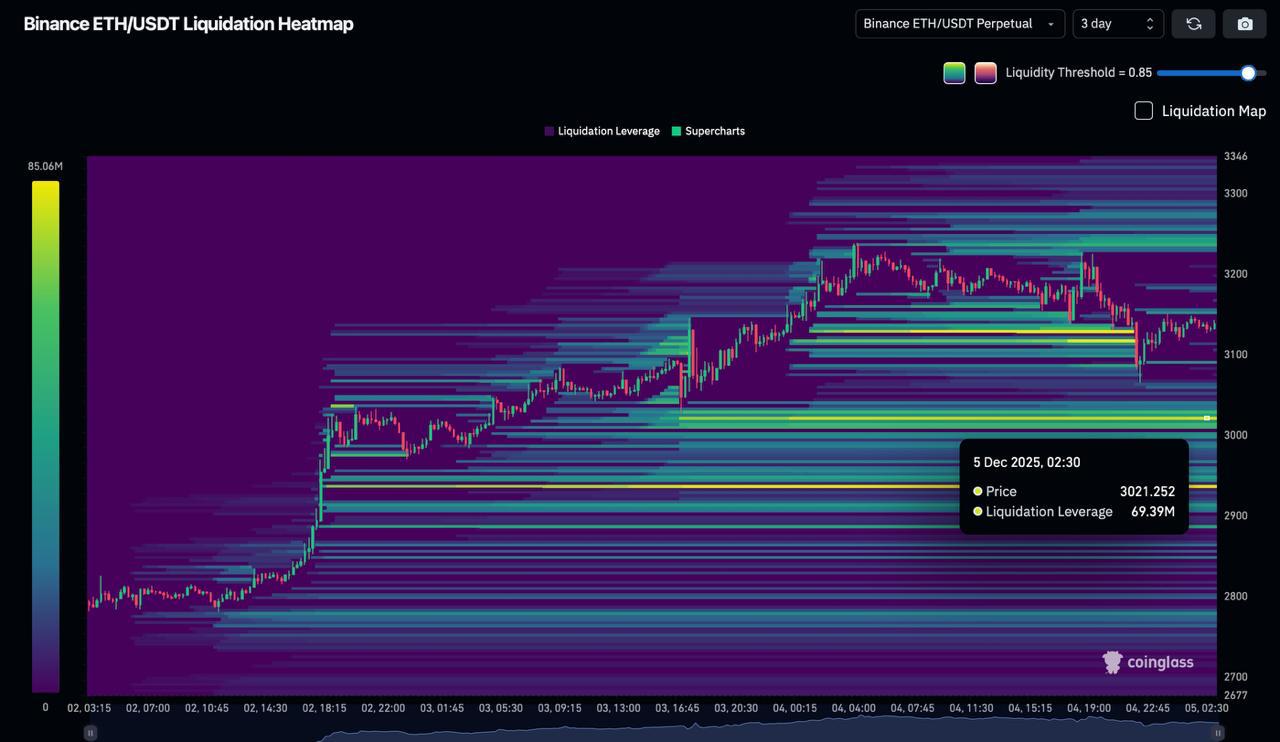
Task: Click the left handle of the bottom time-range bar
Action: [90, 733]
